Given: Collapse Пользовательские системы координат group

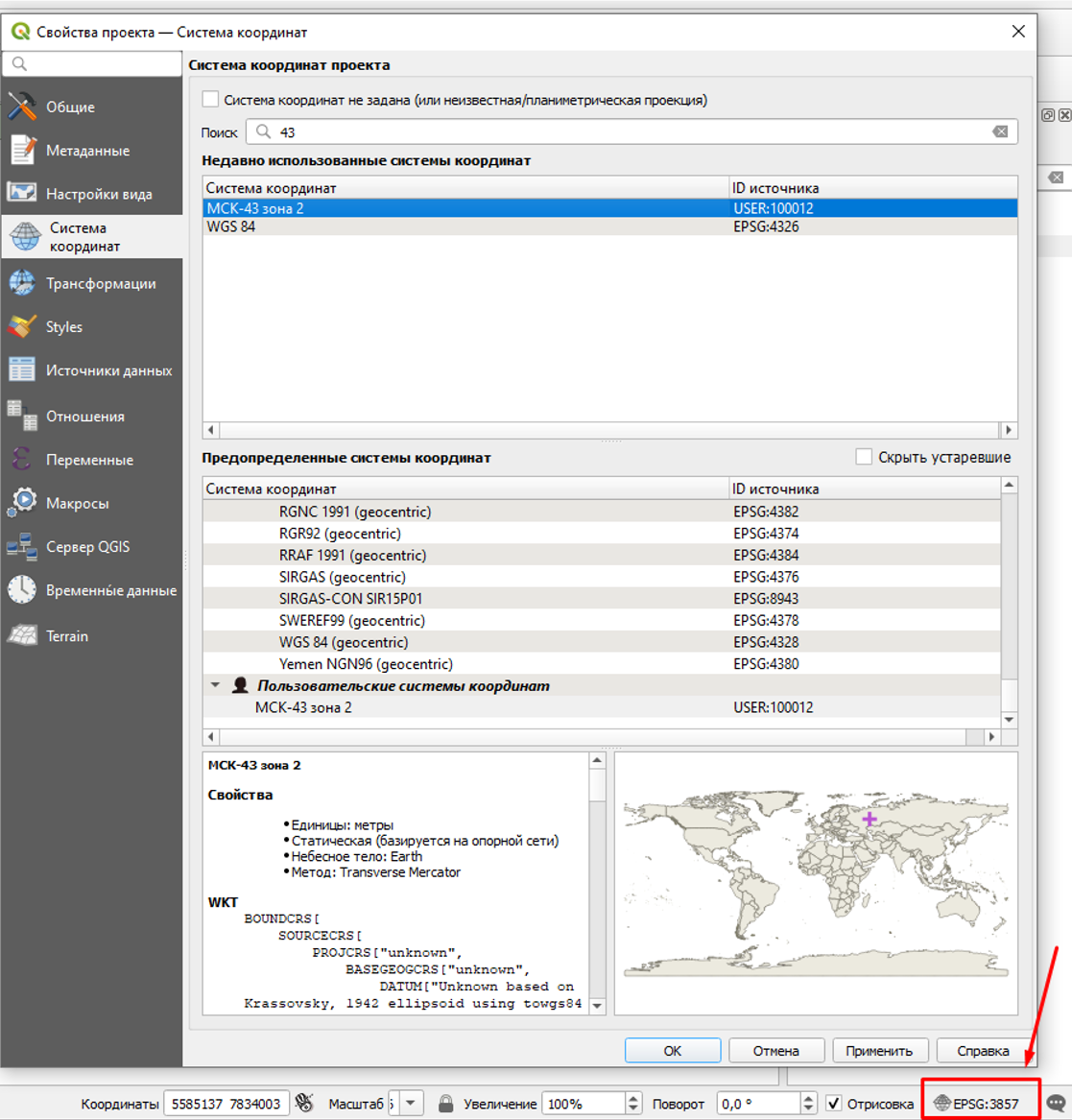Looking at the screenshot, I should pyautogui.click(x=215, y=685).
